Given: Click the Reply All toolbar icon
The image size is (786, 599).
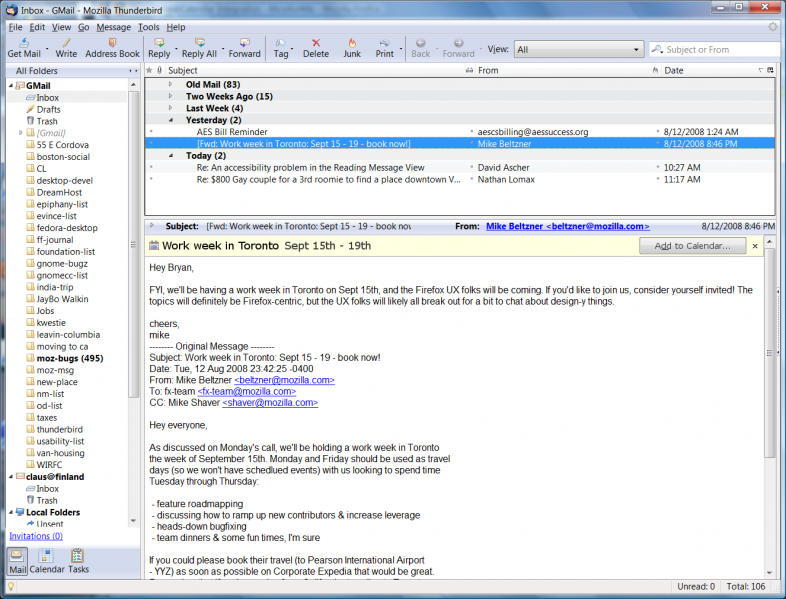Looking at the screenshot, I should point(199,48).
